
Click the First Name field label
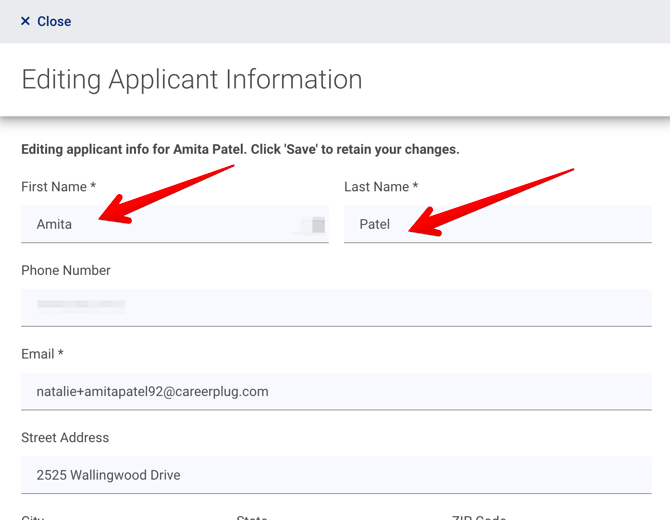(58, 187)
